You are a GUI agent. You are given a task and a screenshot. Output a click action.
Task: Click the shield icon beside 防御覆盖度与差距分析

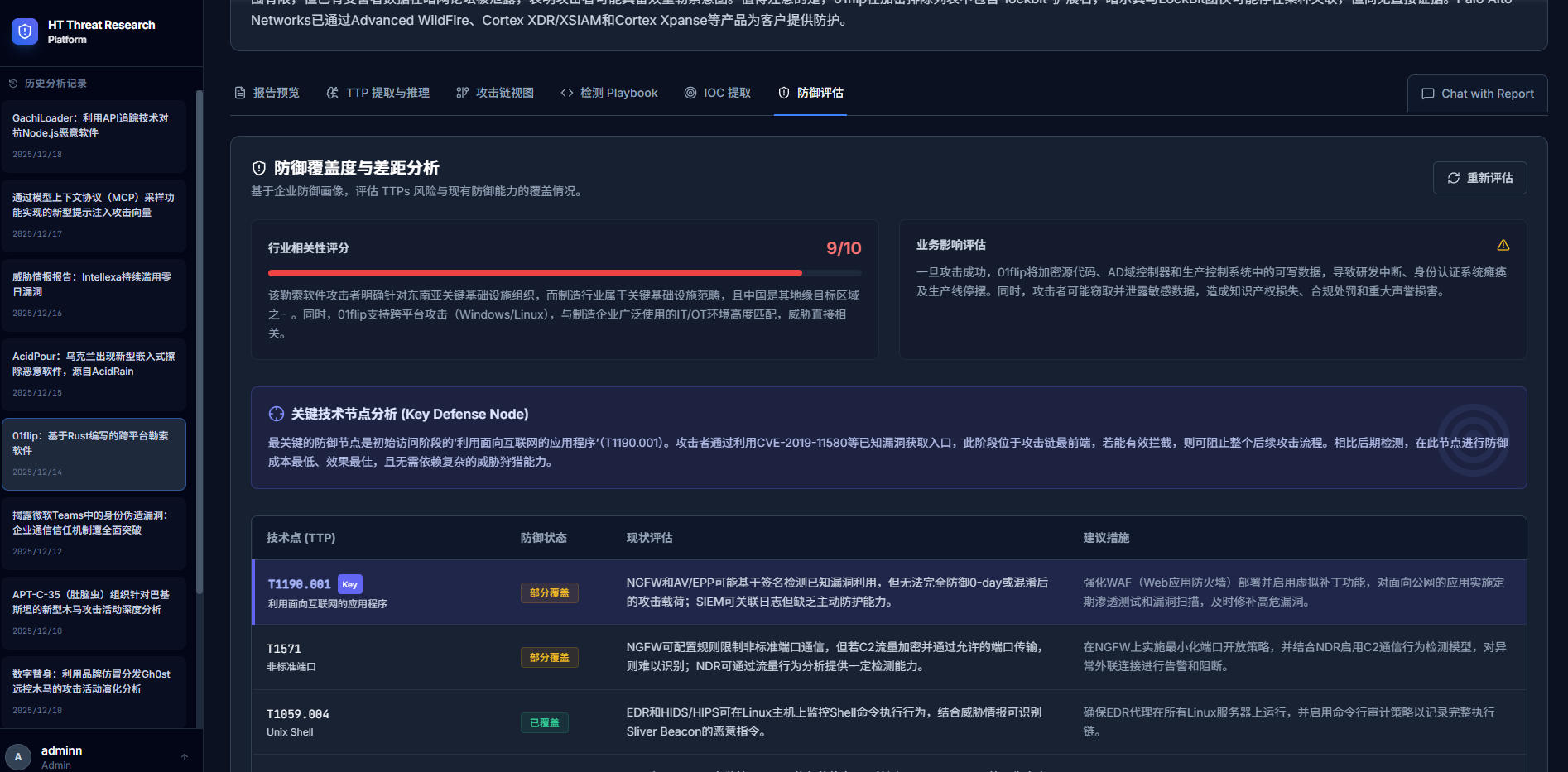coord(259,168)
